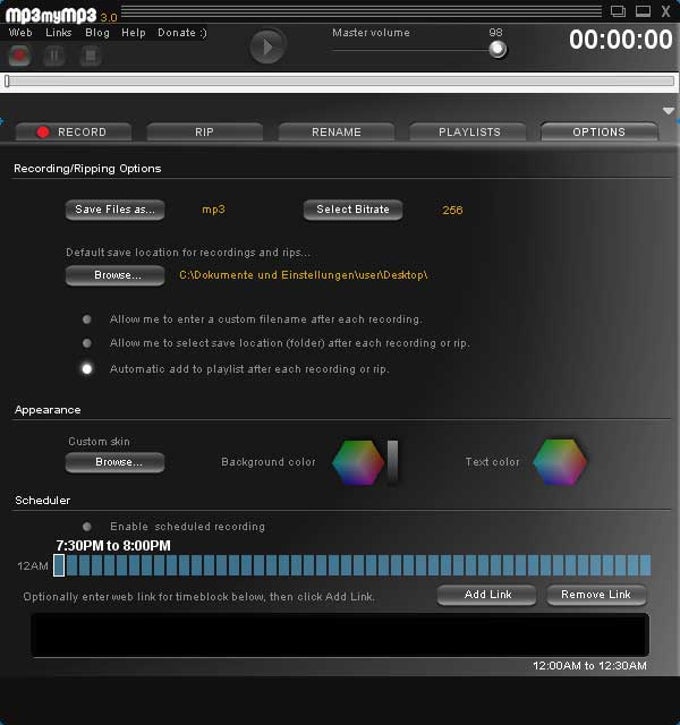This screenshot has width=680, height=725.
Task: Pick a background color from hexagon
Action: pos(358,462)
